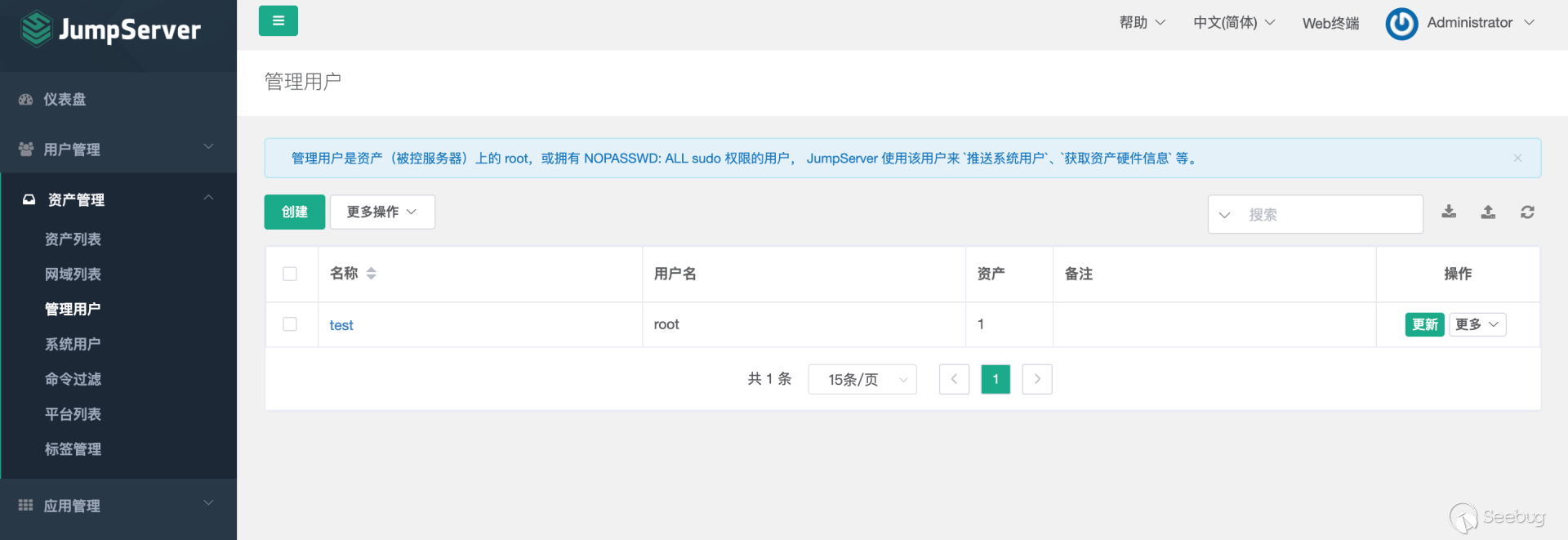Click the Administrator avatar icon
The image size is (1568, 540).
pos(1401,24)
